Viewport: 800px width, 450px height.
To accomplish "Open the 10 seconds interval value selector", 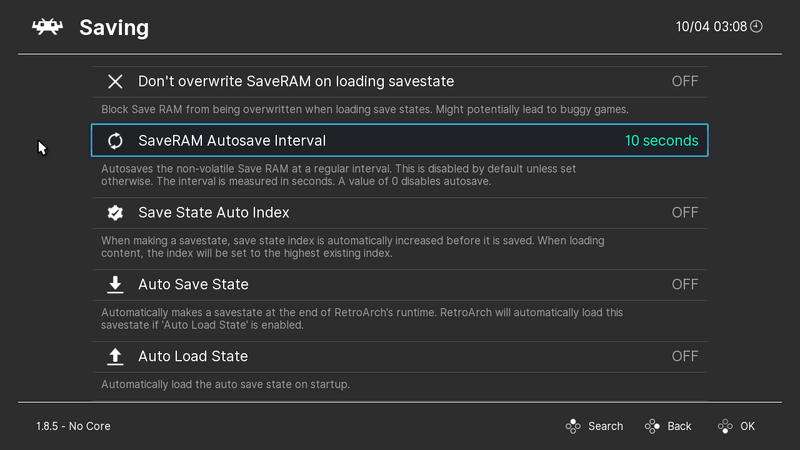I will click(x=661, y=141).
